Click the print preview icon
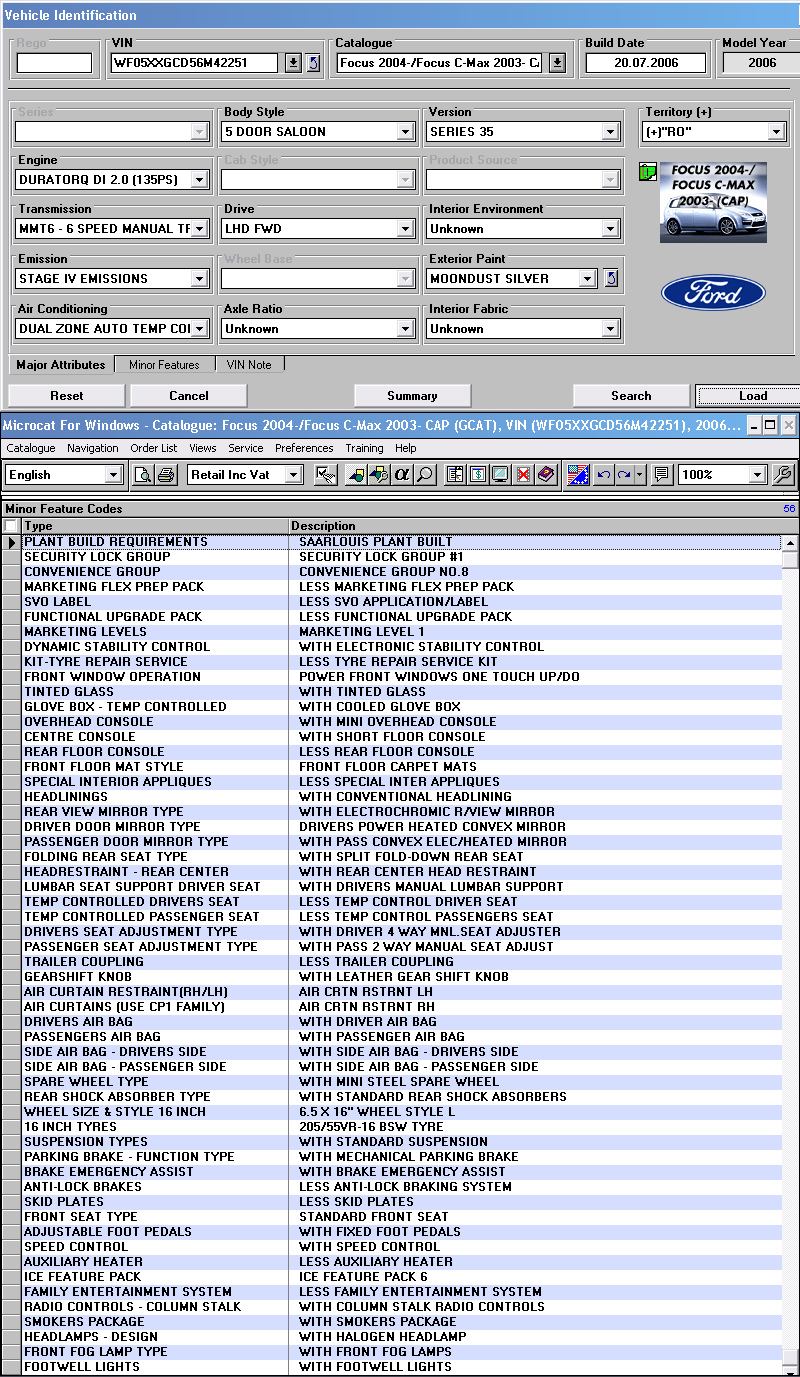Viewport: 800px width, 1377px height. (x=143, y=475)
